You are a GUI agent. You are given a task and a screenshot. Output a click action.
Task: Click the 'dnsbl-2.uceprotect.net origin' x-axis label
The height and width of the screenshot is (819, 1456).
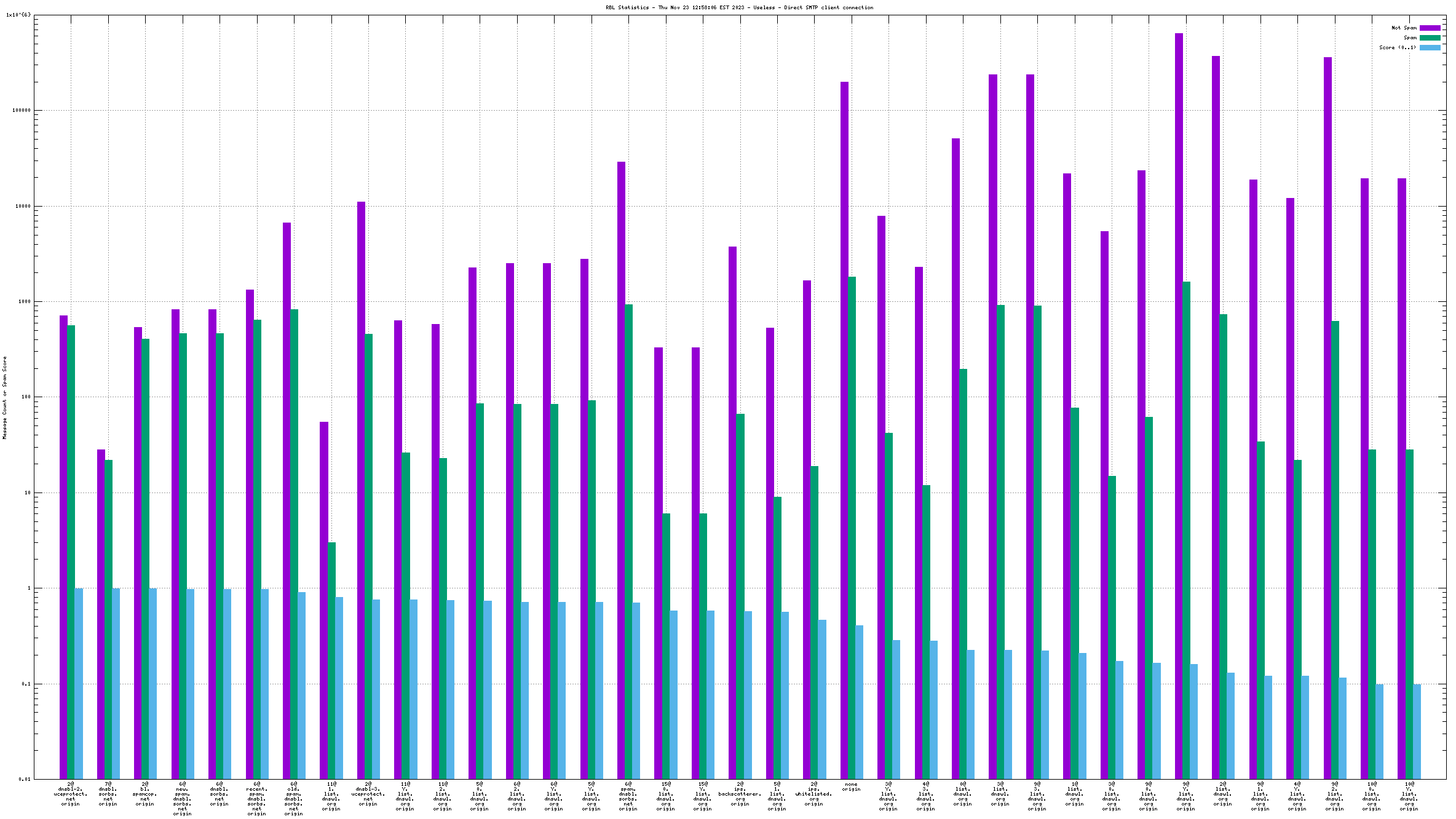click(x=71, y=794)
